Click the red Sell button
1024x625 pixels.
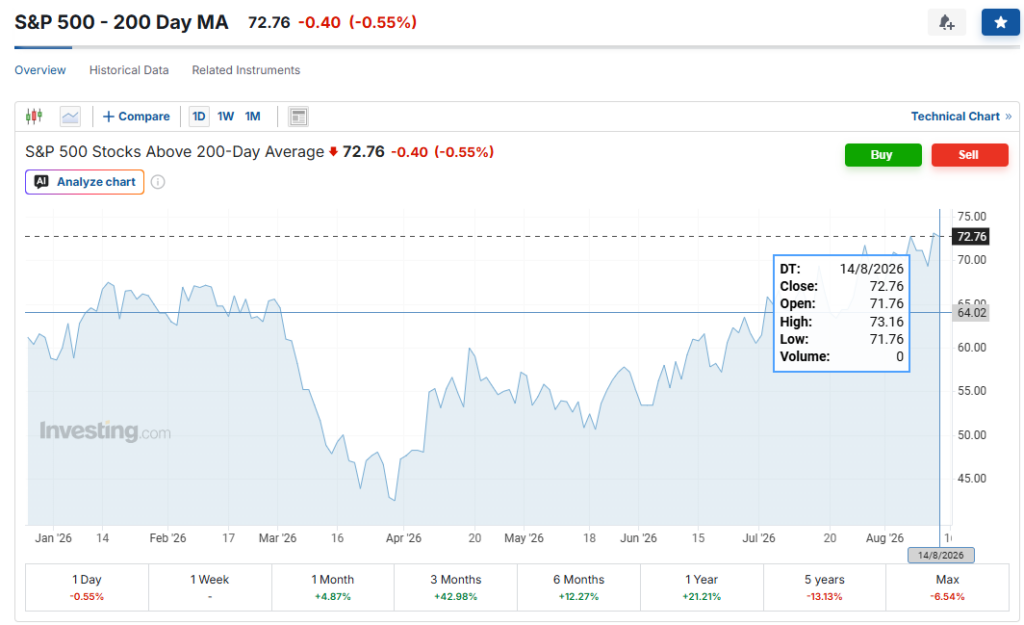970,155
